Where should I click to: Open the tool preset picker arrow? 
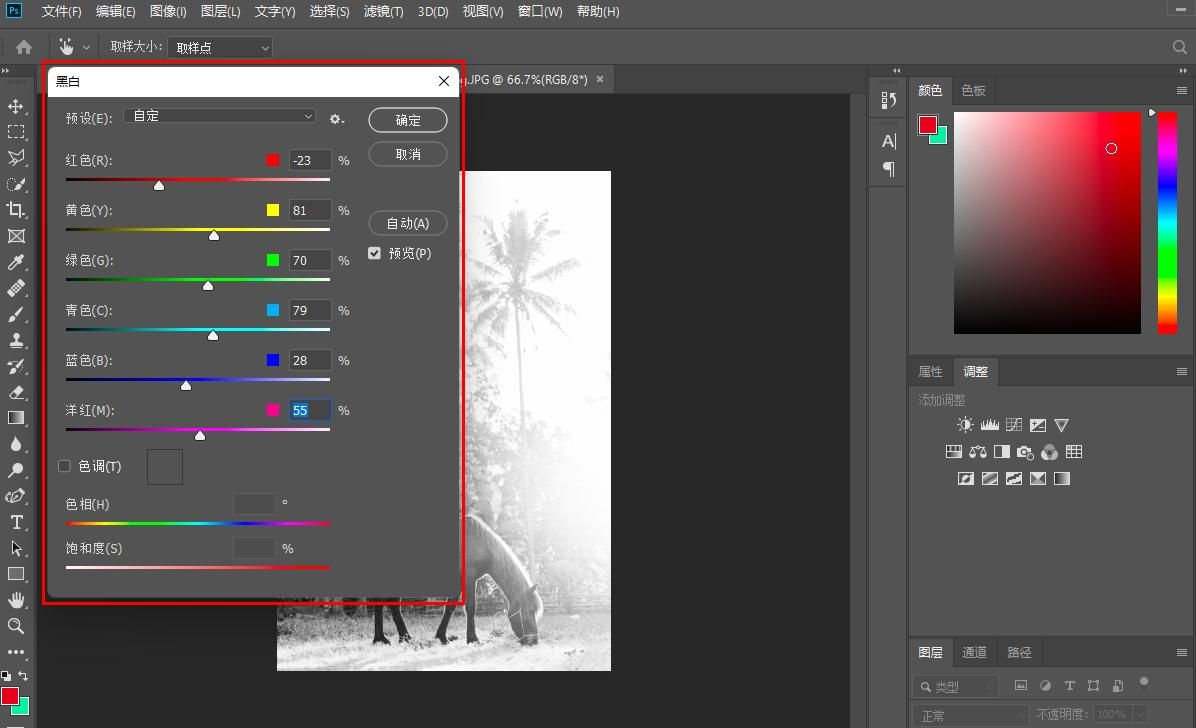pyautogui.click(x=86, y=47)
